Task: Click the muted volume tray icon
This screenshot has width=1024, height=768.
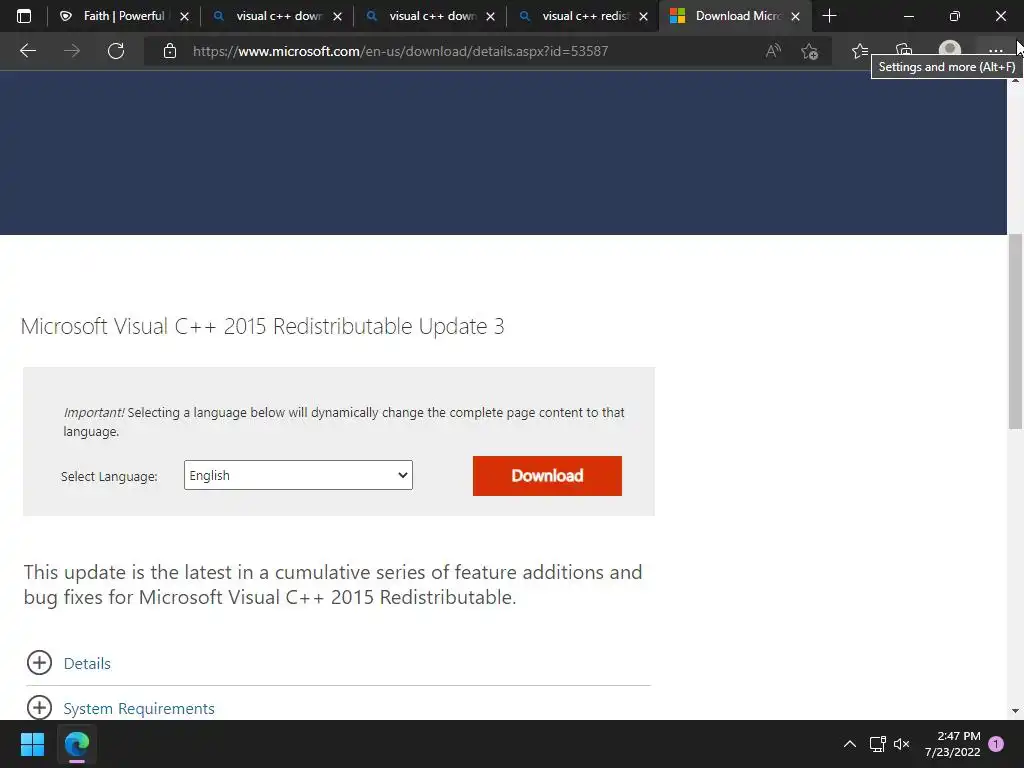Action: pyautogui.click(x=902, y=744)
